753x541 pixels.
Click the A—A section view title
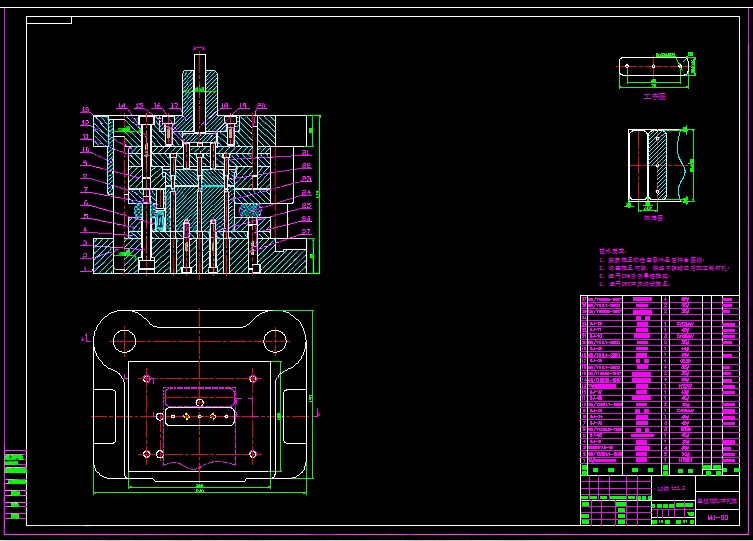199,48
